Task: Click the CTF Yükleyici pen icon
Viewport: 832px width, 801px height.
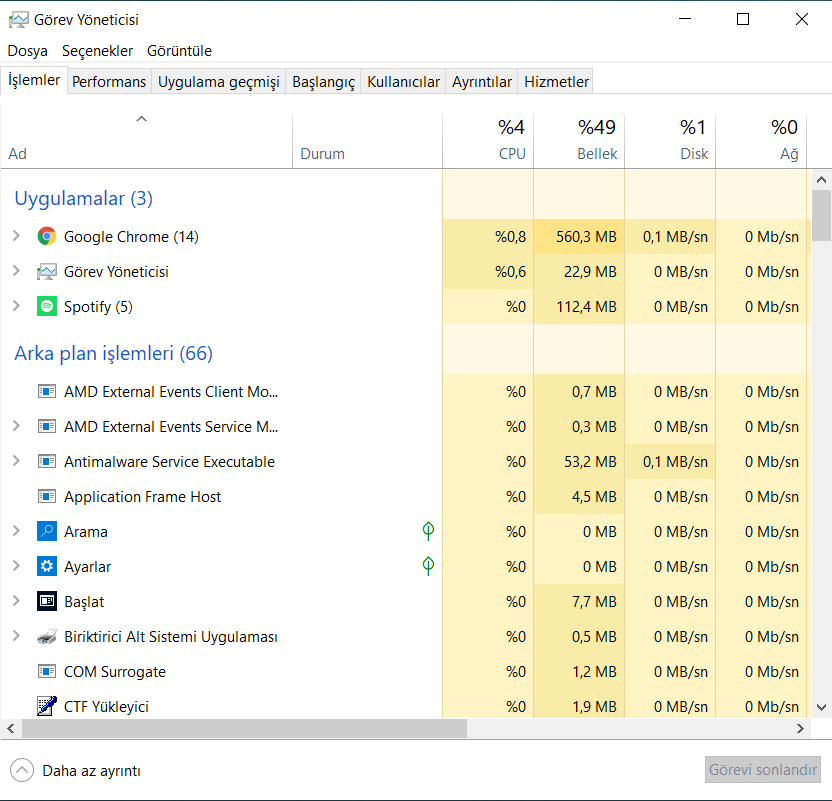Action: click(x=46, y=707)
